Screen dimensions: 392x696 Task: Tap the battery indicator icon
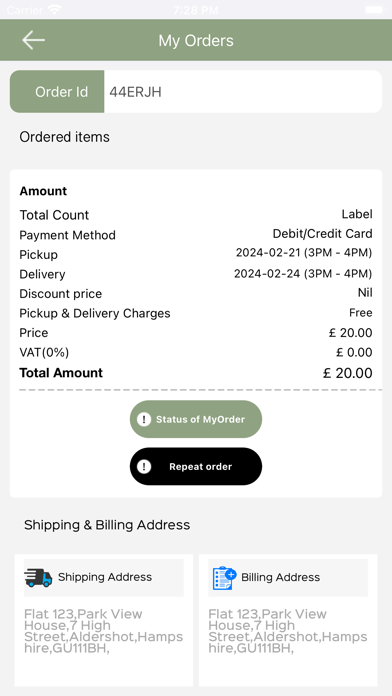pos(375,9)
